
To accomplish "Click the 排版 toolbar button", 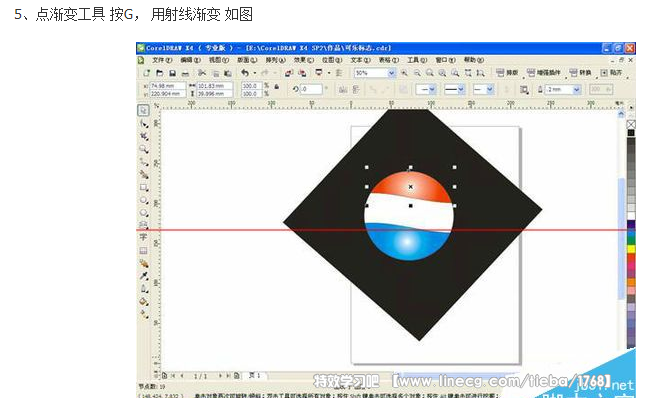I will 507,73.
